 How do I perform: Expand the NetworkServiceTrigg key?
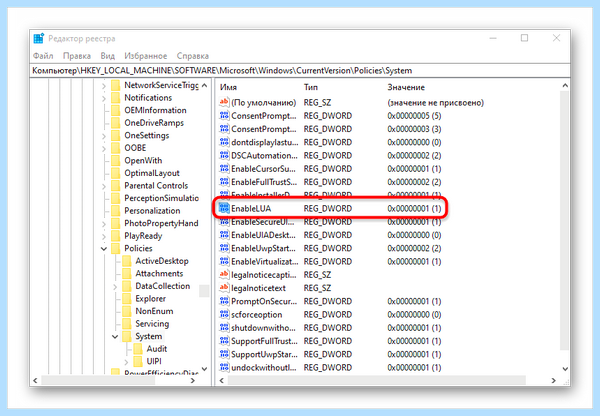[104, 85]
